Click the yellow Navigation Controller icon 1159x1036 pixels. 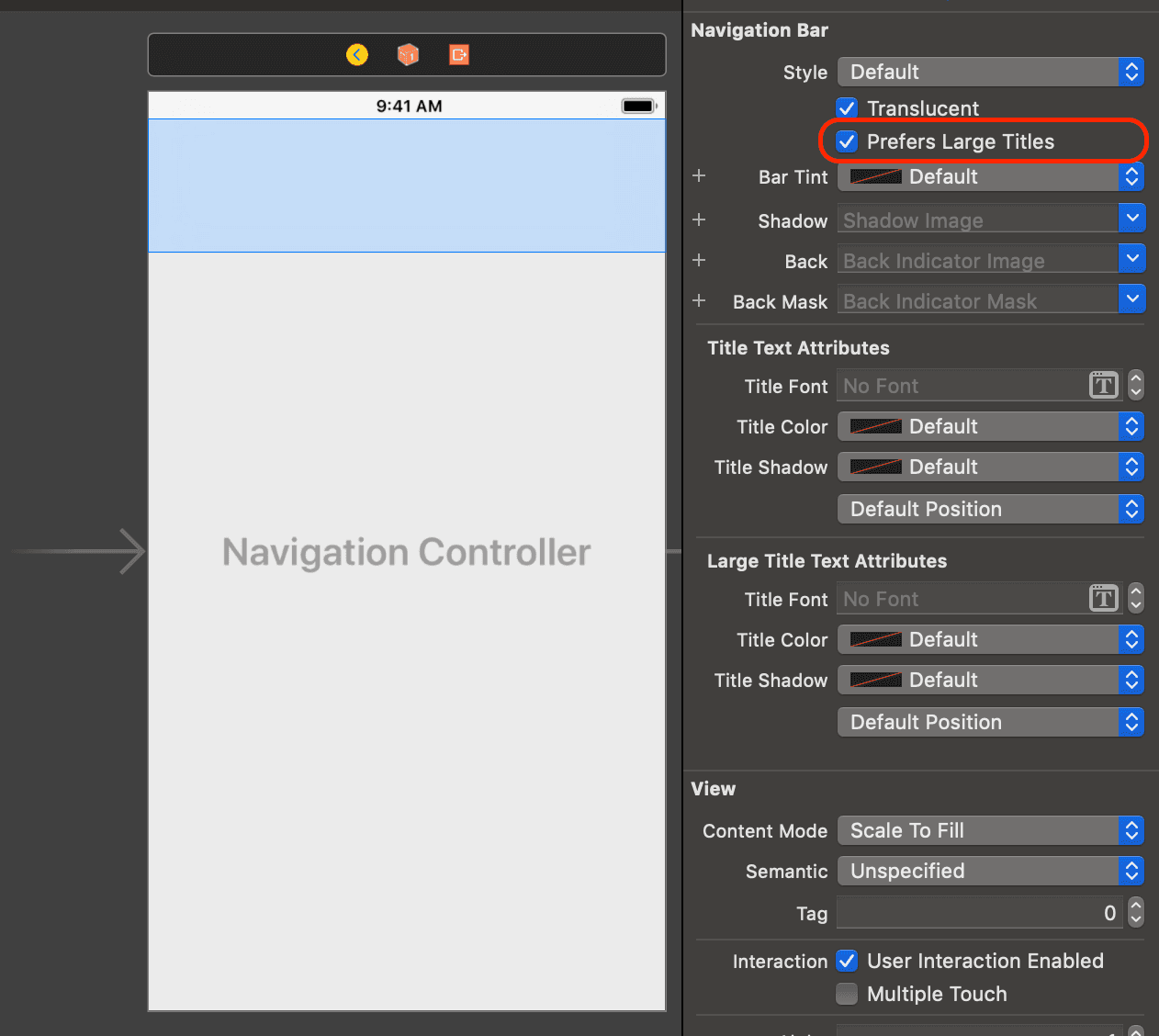coord(357,55)
